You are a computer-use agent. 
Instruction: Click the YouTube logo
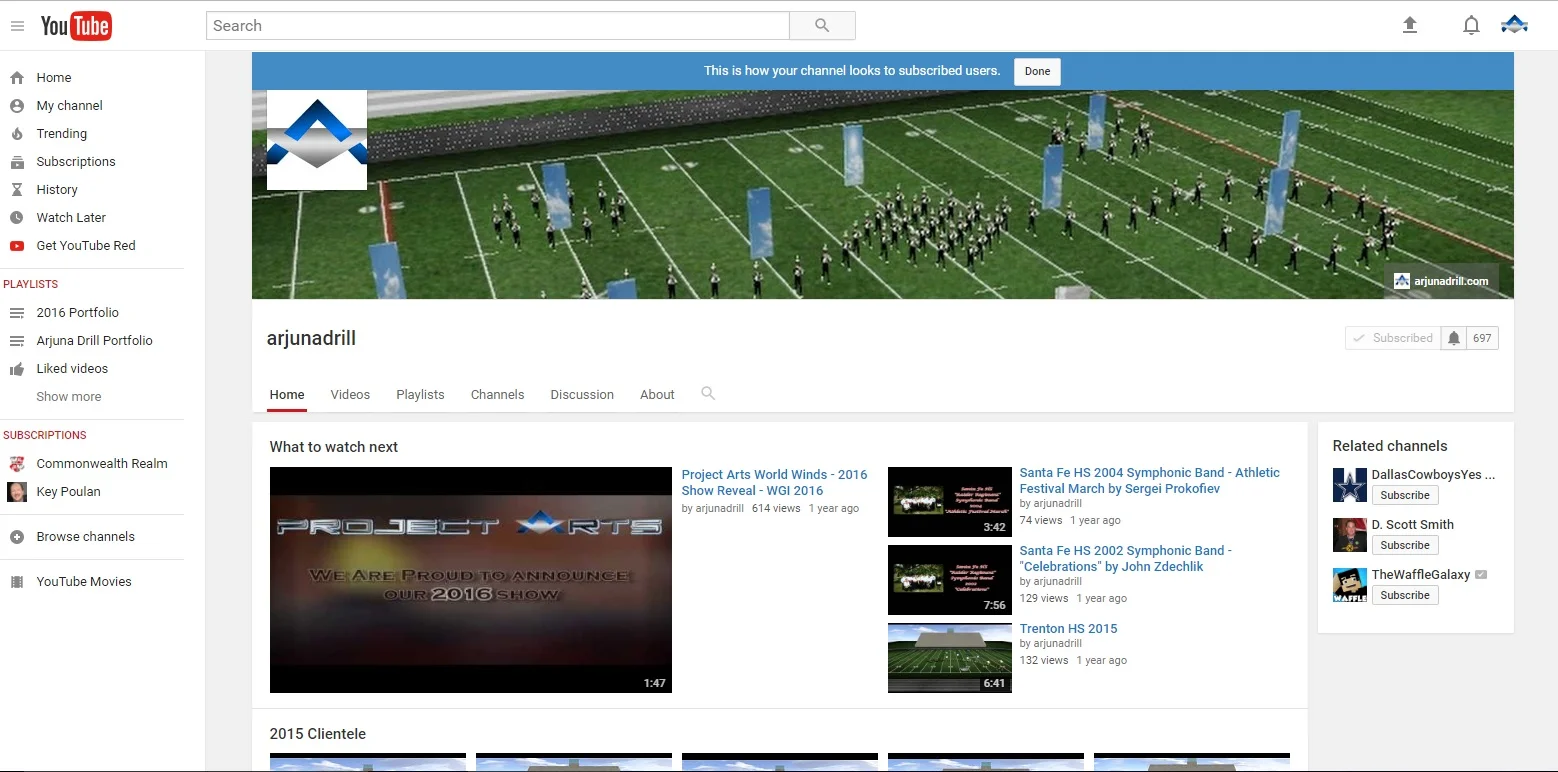click(76, 26)
